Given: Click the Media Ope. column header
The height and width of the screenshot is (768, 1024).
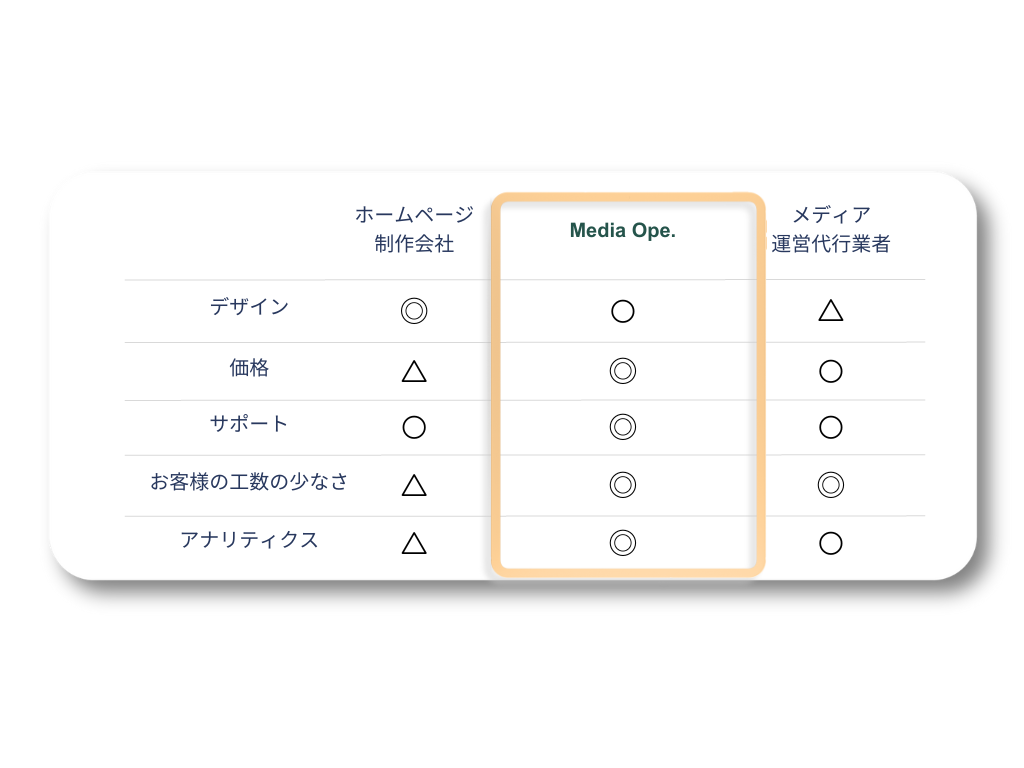Looking at the screenshot, I should click(622, 231).
